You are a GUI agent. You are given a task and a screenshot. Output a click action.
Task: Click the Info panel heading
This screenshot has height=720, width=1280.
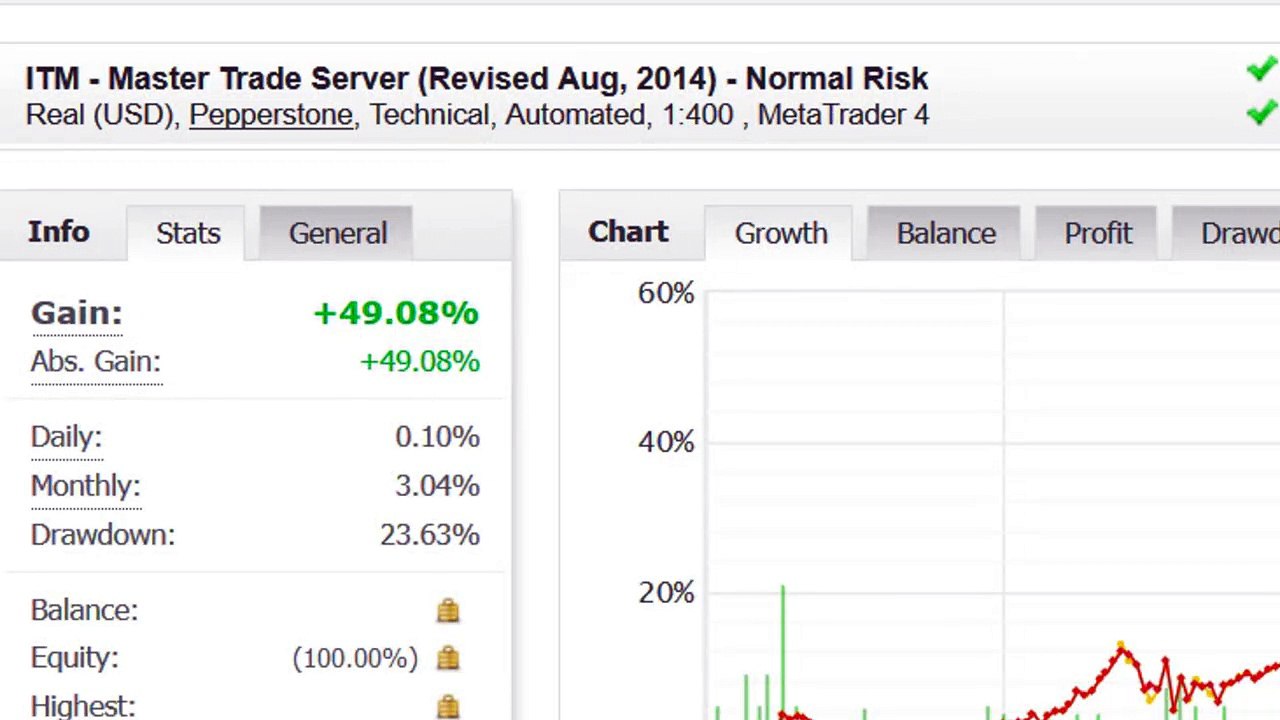pyautogui.click(x=59, y=232)
